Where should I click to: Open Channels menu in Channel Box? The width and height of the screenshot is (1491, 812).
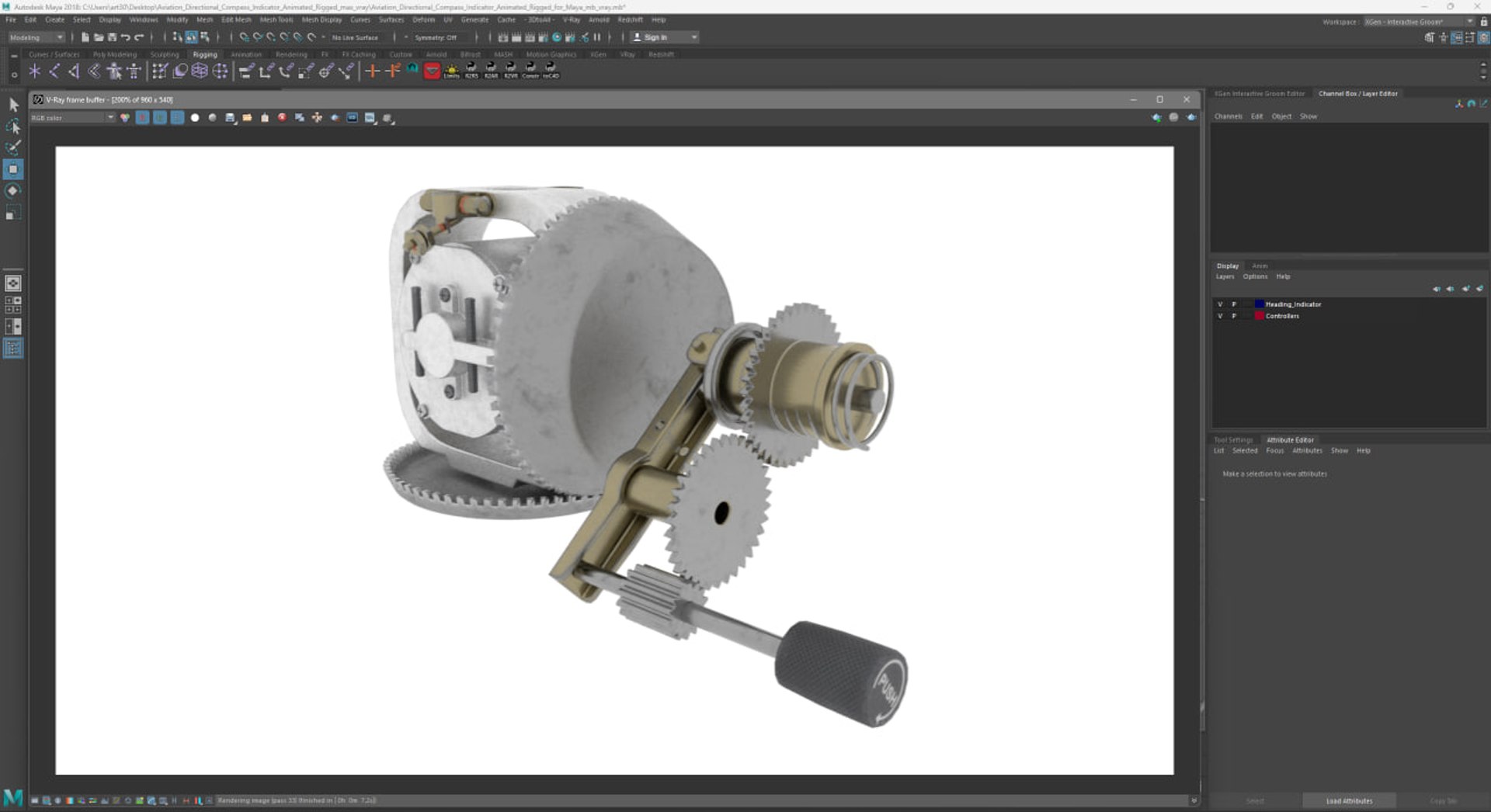pyautogui.click(x=1229, y=116)
